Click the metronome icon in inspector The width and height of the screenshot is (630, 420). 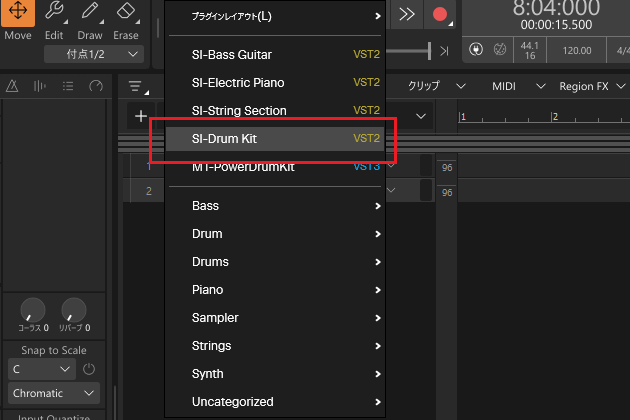pyautogui.click(x=14, y=87)
